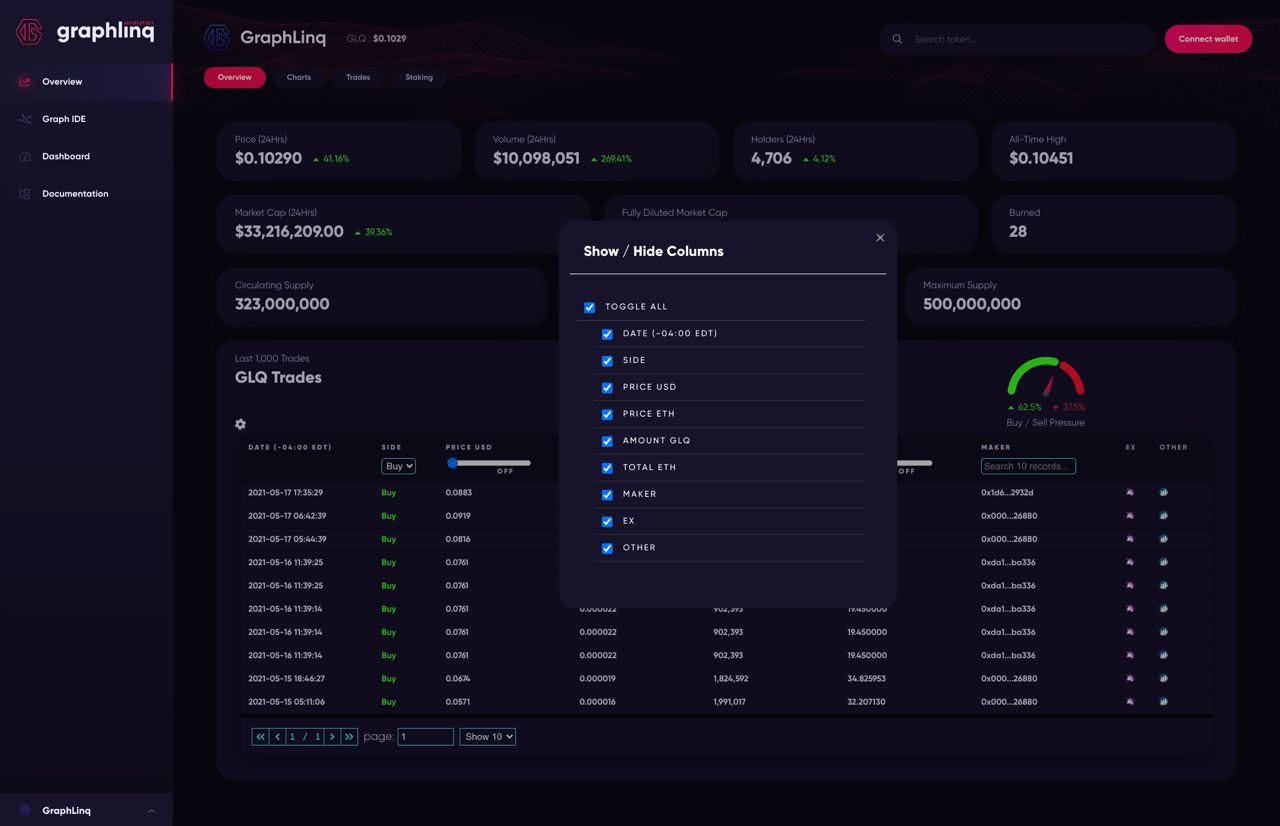Screen dimensions: 1280x826
Task: Click the maker Search 10 records field
Action: 1028,466
